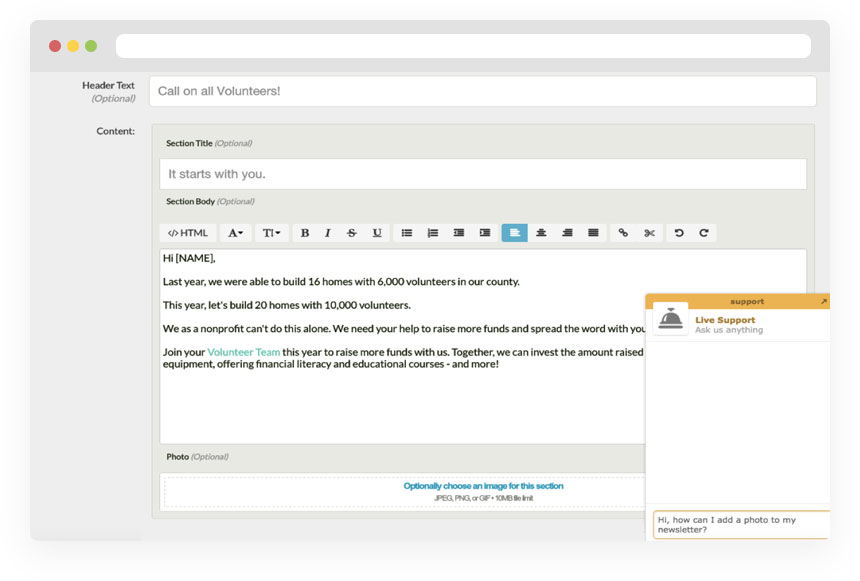Apply italic formatting to the text
The image size is (860, 581).
327,232
